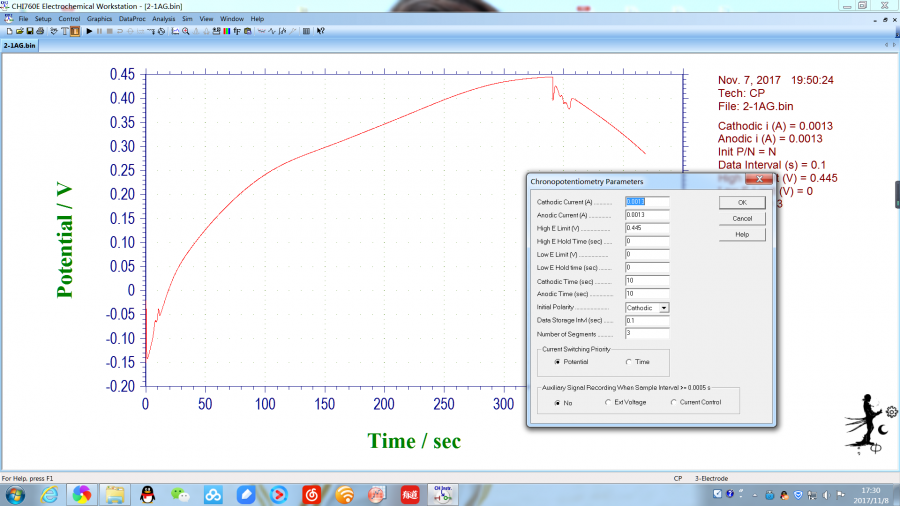Screen dimensions: 900x506
Task: Close the Chronopotentiometry Parameters dialog
Action: (759, 179)
